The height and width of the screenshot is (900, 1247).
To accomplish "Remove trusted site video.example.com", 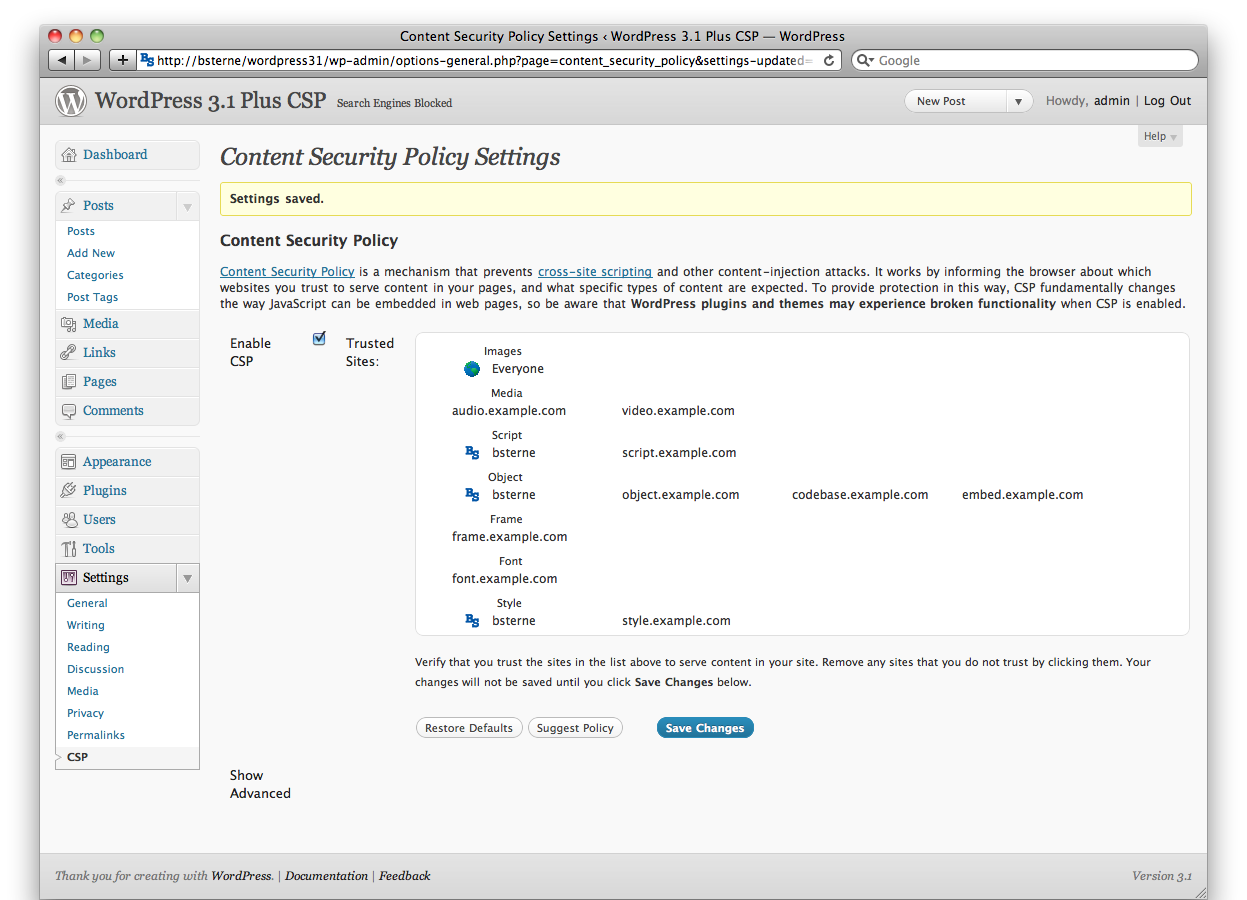I will click(x=678, y=411).
